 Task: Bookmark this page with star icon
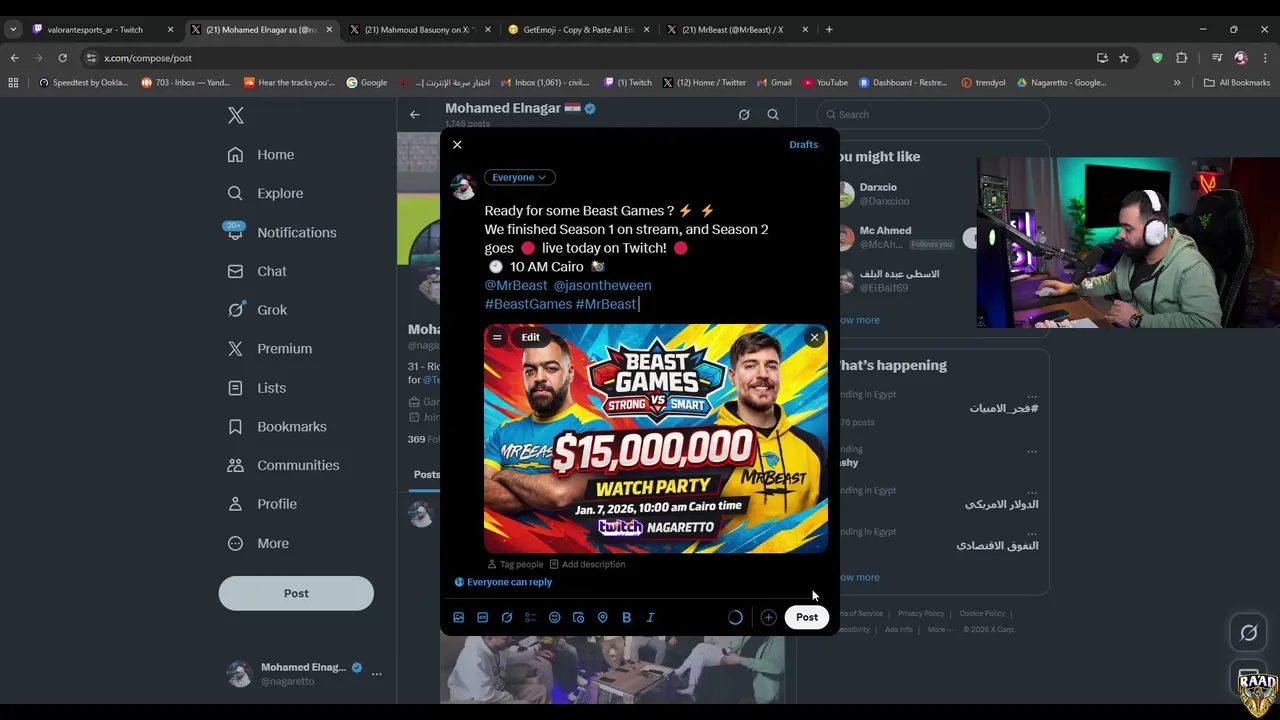coord(1124,58)
